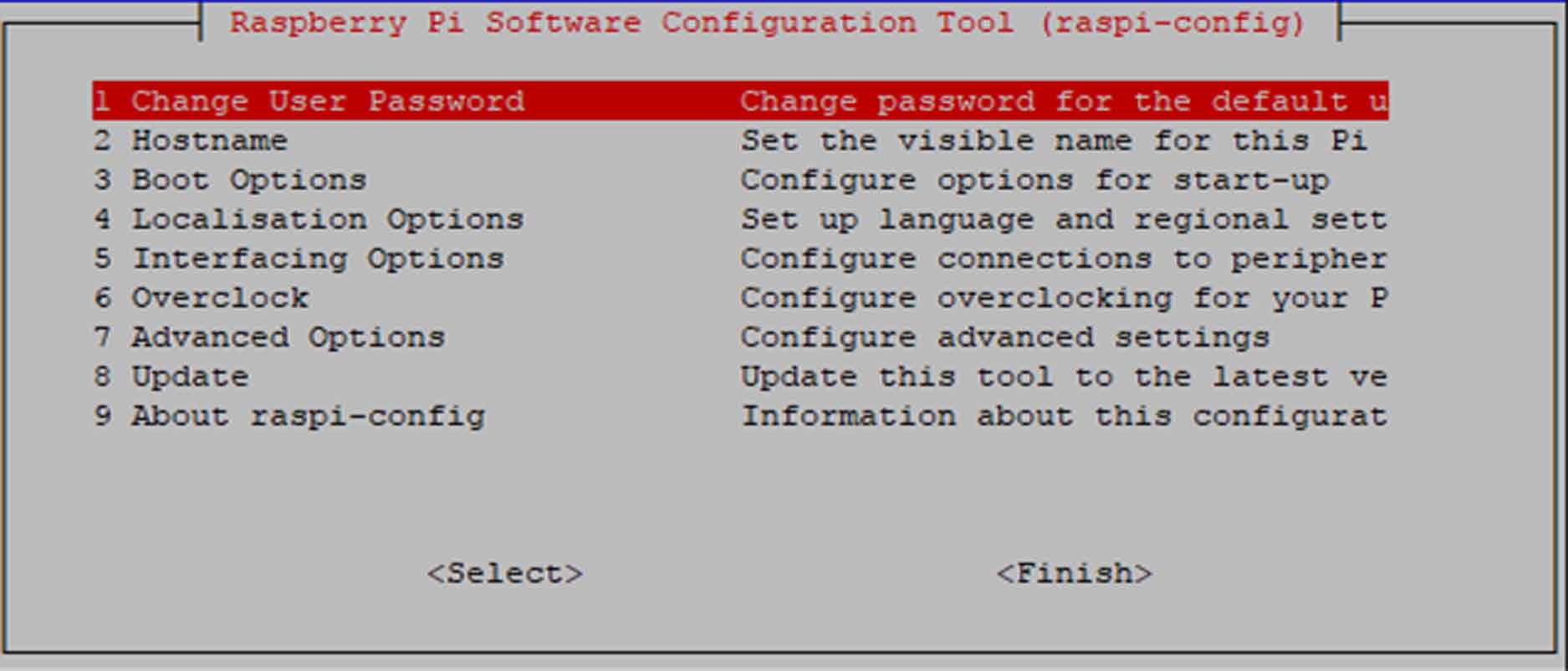Image resolution: width=1568 pixels, height=671 pixels.
Task: Open About raspi-config entry
Action: [308, 416]
